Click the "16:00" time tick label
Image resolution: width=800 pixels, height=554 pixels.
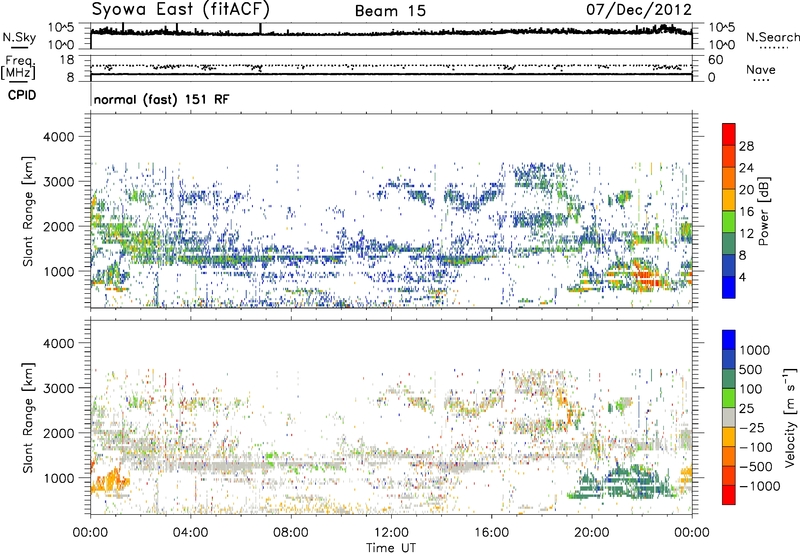point(491,533)
